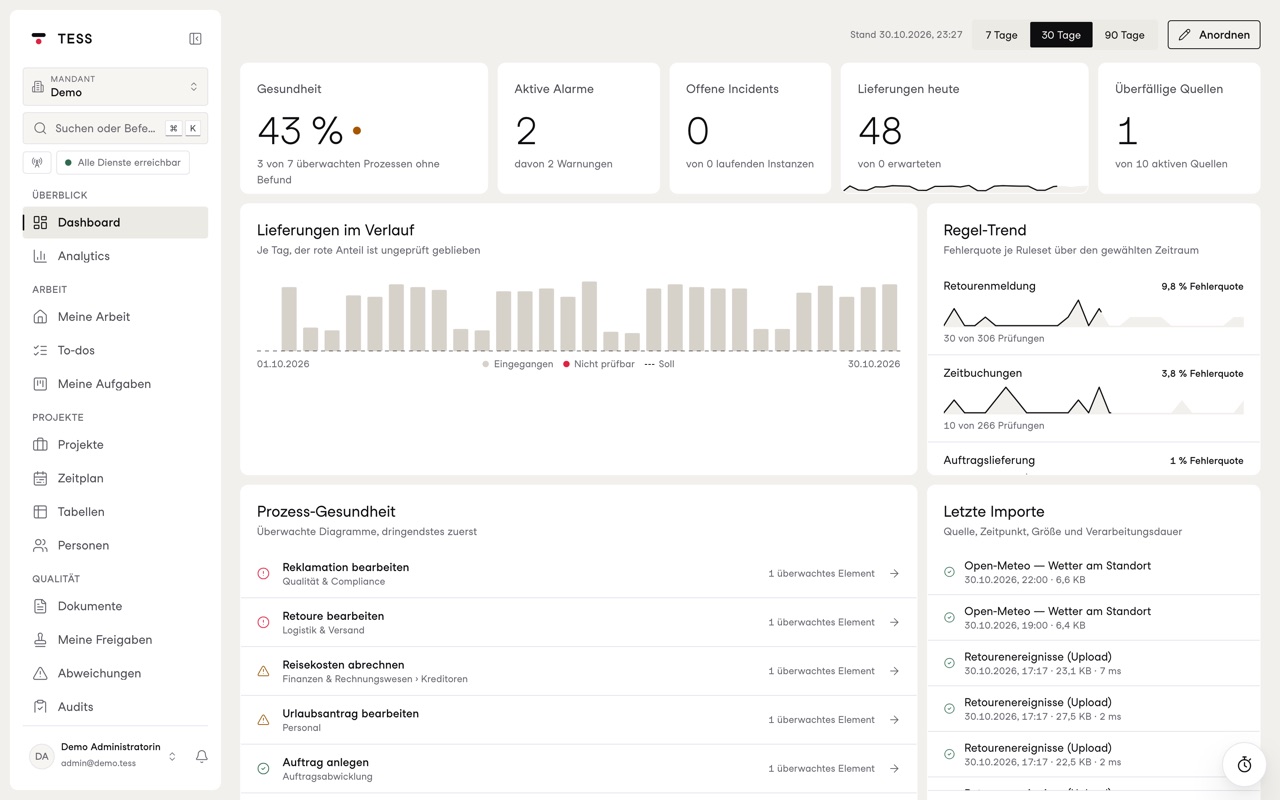This screenshot has width=1280, height=800.
Task: Open the Auftrag anlegen process row
Action: click(x=578, y=769)
